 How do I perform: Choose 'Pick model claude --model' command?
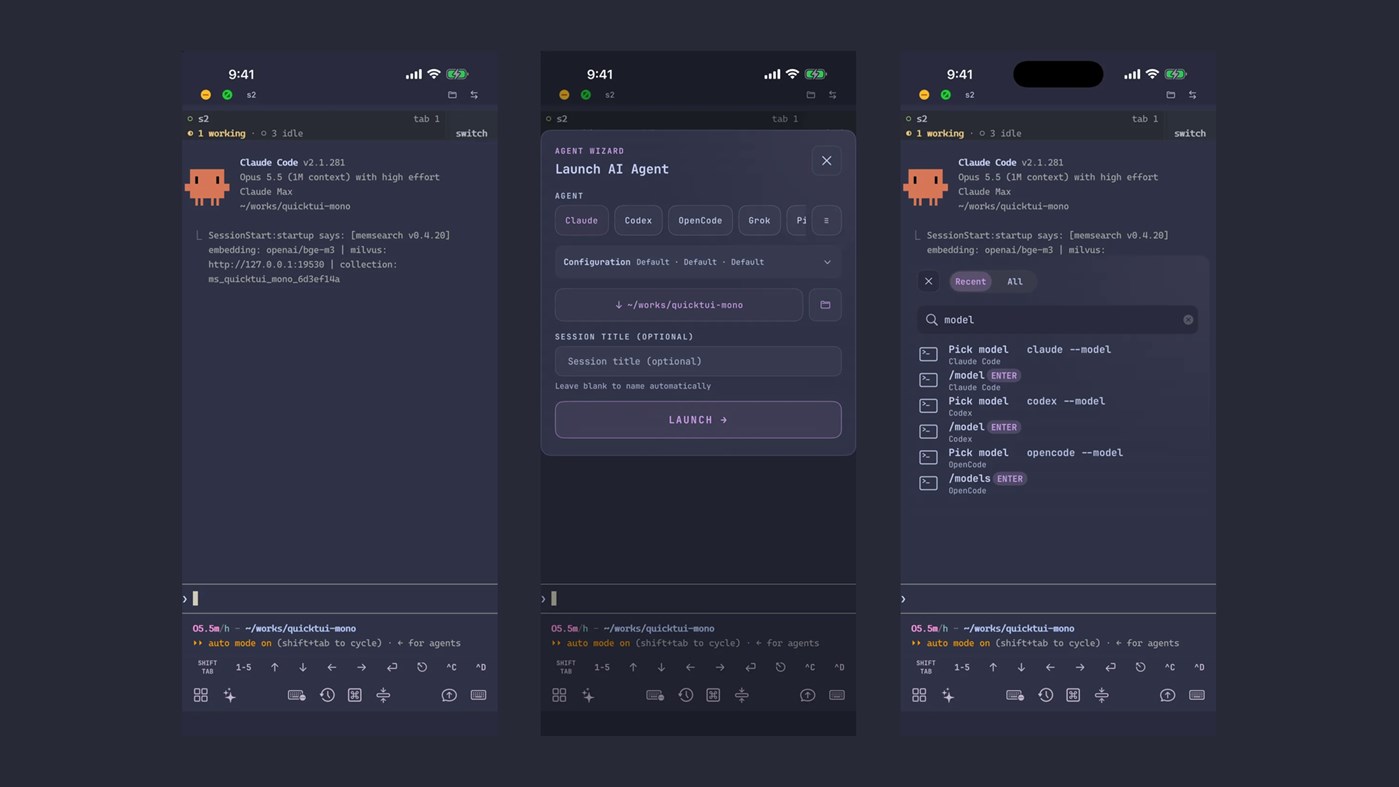pos(1058,354)
